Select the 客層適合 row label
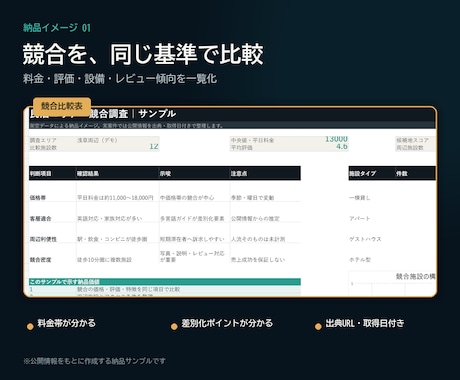 [x=41, y=219]
